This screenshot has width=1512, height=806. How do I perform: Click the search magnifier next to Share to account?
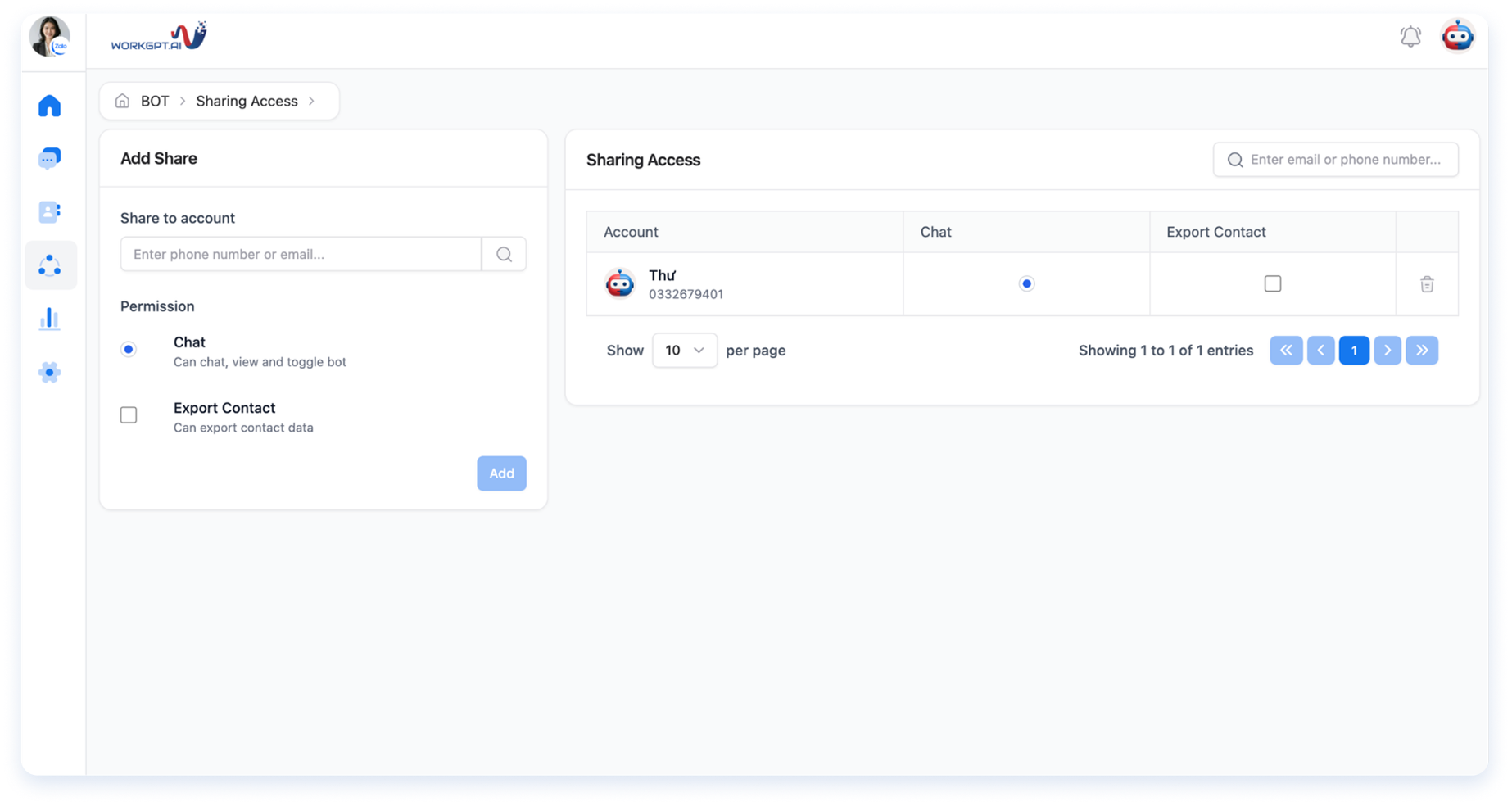[505, 254]
